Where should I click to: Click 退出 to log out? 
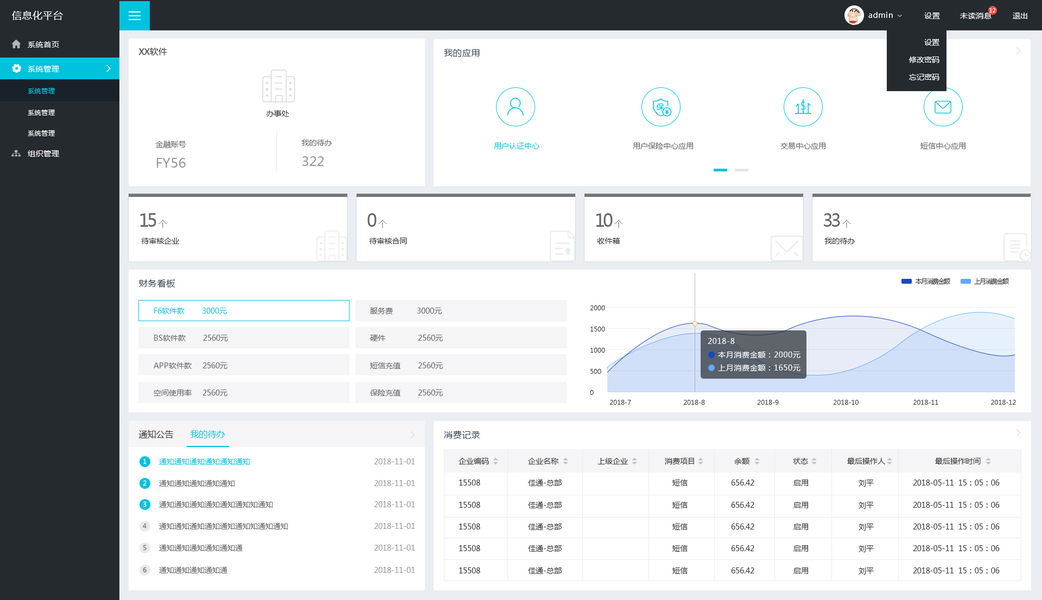pos(1019,16)
